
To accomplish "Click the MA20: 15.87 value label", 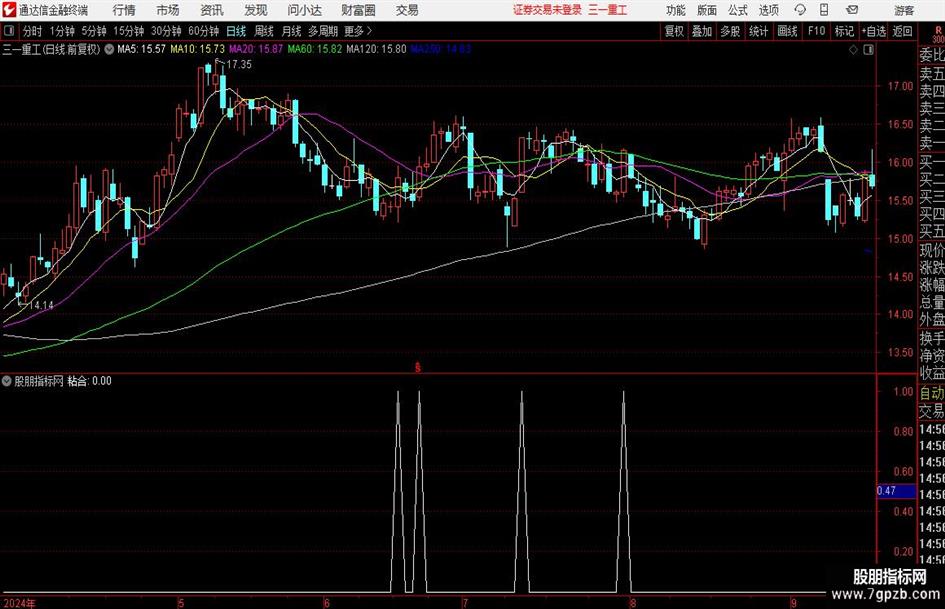I will pyautogui.click(x=256, y=49).
